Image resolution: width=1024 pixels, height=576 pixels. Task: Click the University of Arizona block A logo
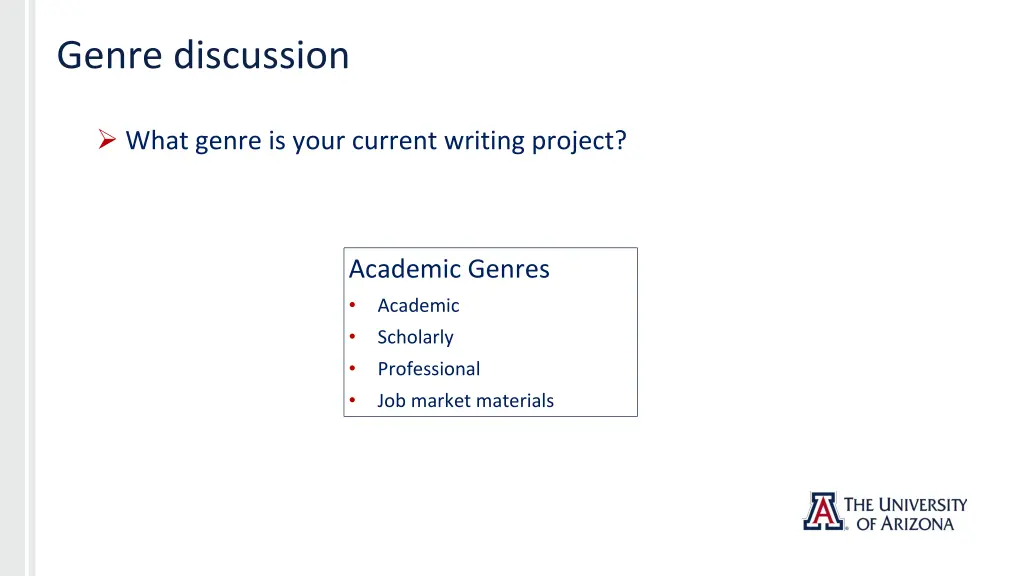point(824,511)
